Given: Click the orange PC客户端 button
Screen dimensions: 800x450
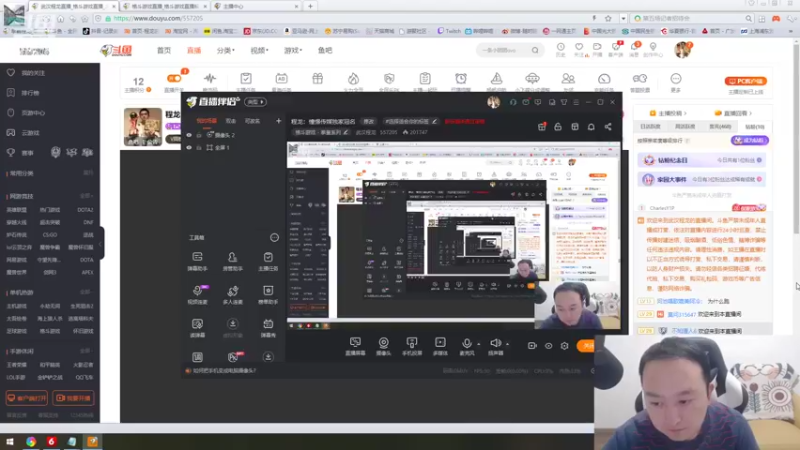Looking at the screenshot, I should click(x=745, y=81).
